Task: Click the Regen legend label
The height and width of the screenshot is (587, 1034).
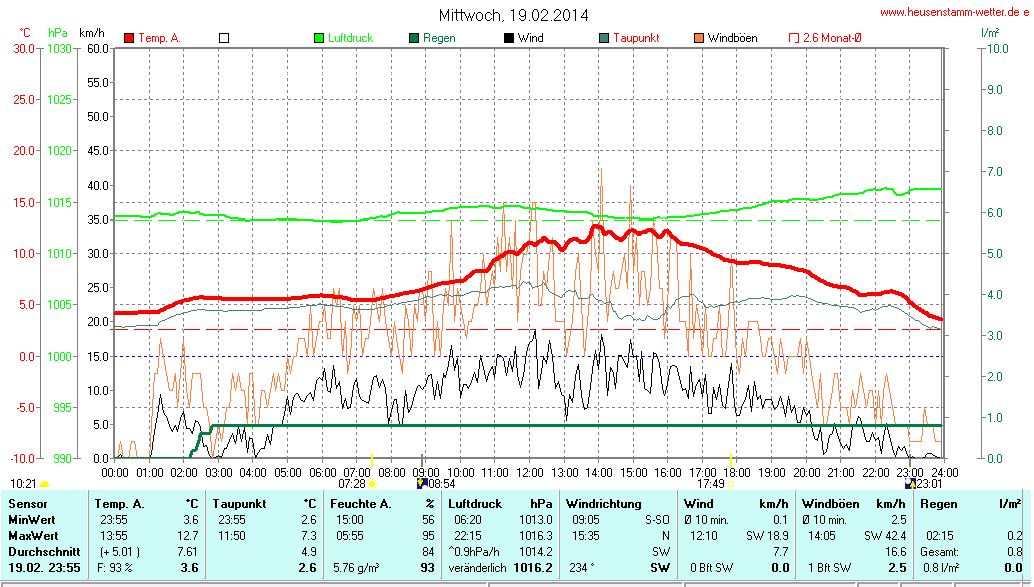Action: tap(439, 38)
